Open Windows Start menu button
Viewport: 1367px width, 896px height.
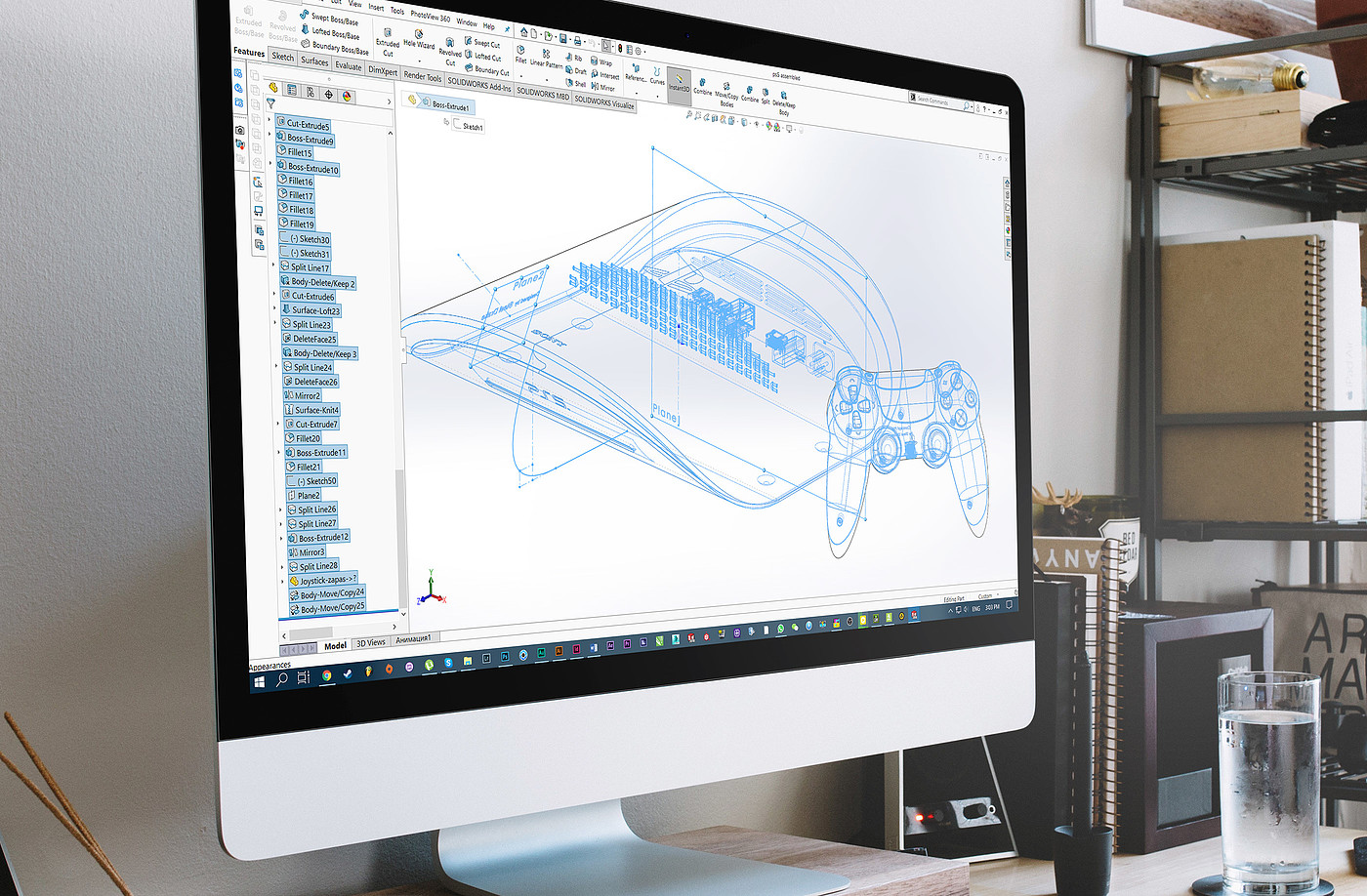click(260, 681)
